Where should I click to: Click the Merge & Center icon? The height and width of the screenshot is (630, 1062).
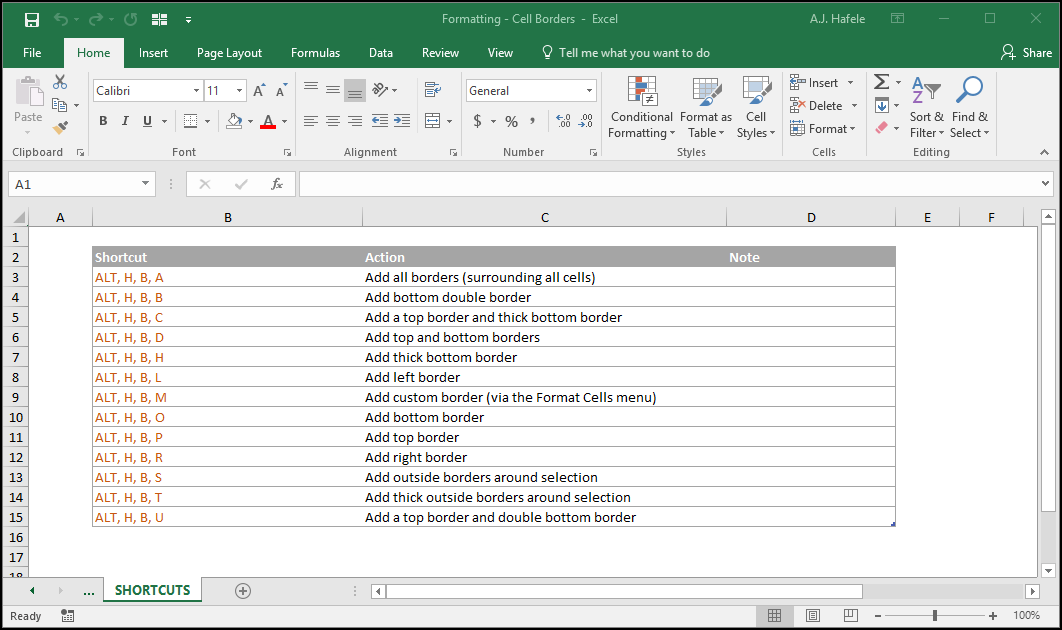point(433,121)
